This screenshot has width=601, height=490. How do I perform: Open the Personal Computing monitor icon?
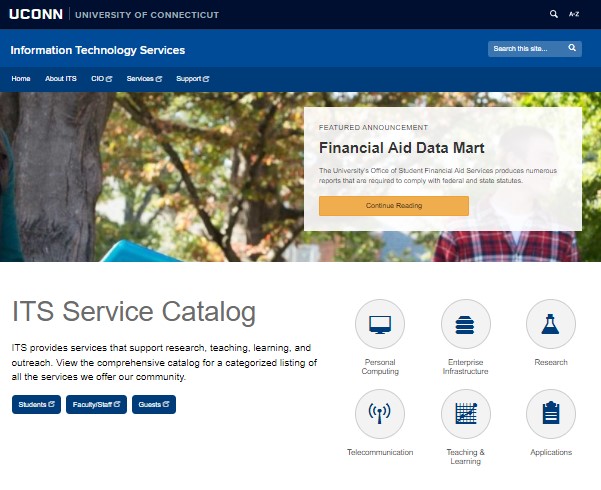pos(380,324)
